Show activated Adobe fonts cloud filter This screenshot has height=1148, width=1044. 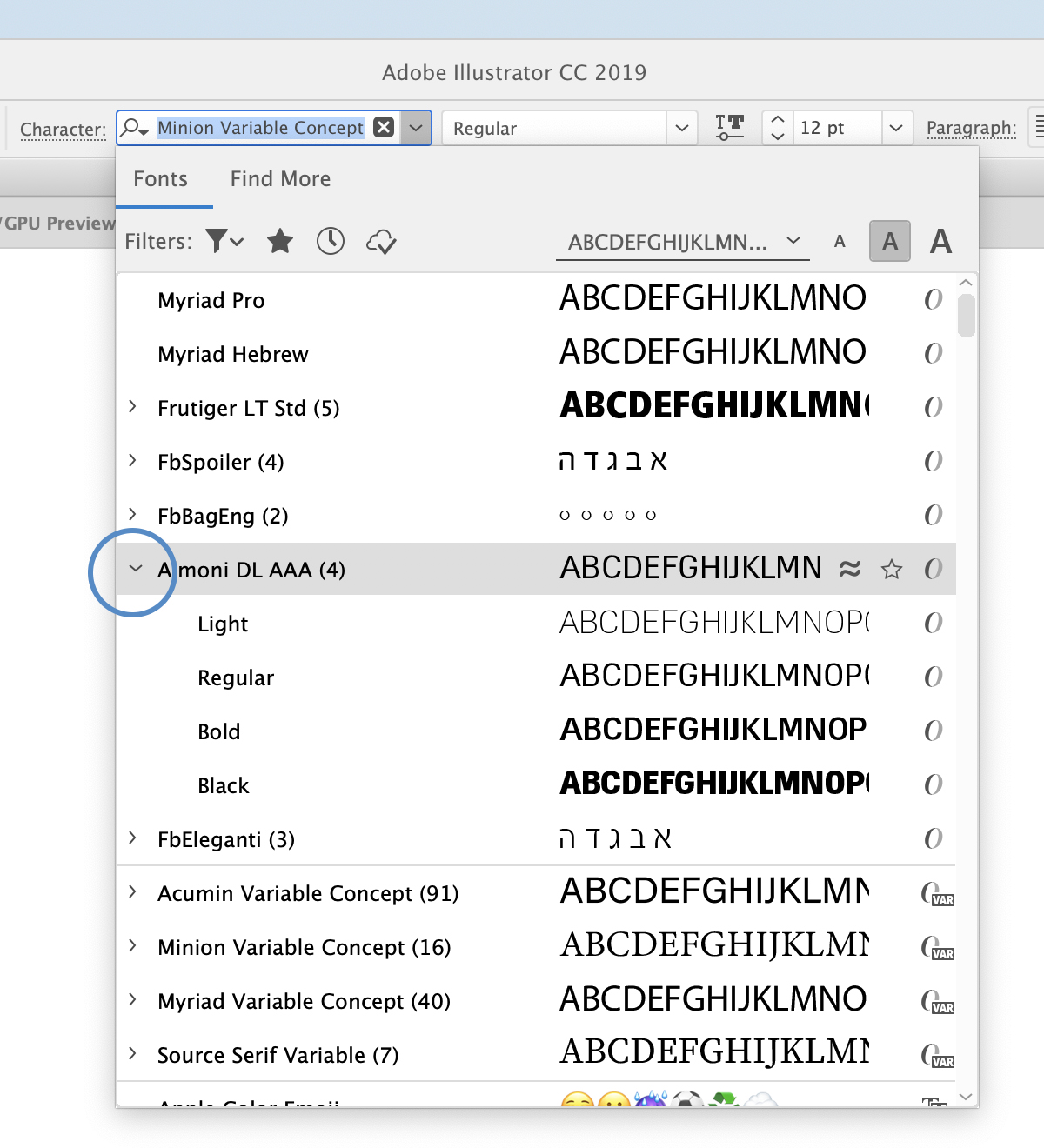click(x=381, y=242)
